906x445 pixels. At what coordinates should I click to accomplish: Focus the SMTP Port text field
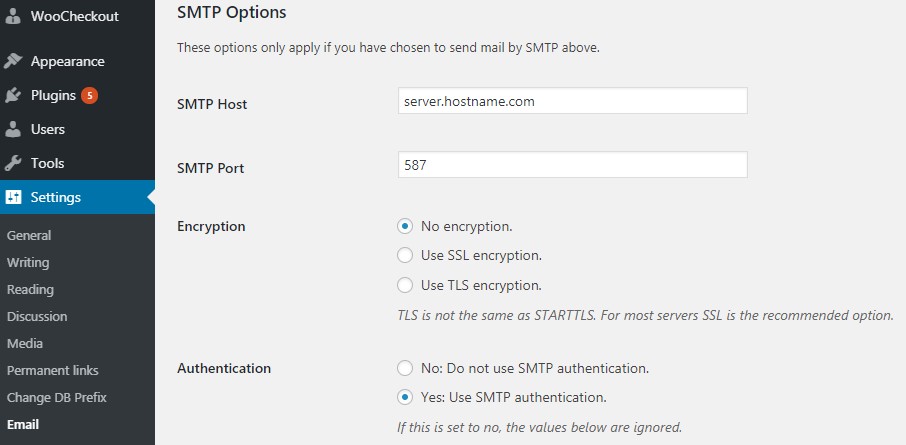click(572, 165)
